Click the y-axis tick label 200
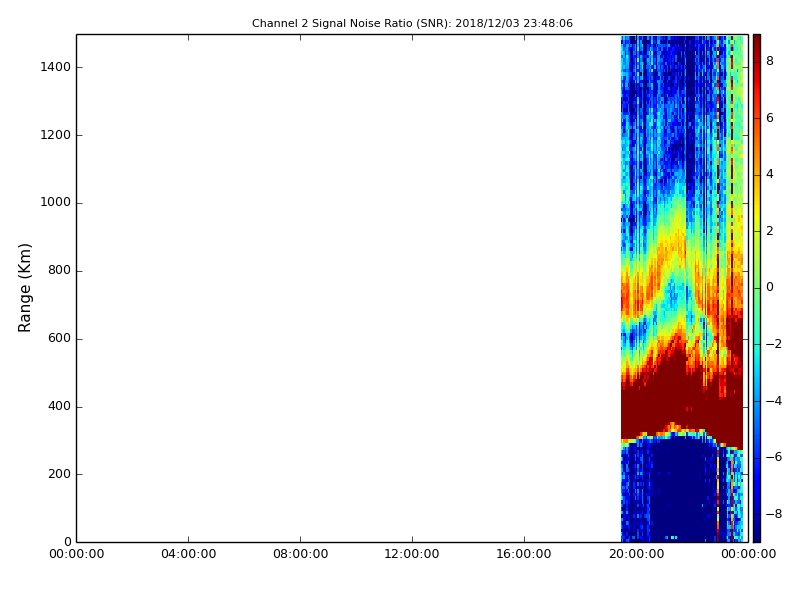Screen dimensions: 800x600 pyautogui.click(x=59, y=474)
